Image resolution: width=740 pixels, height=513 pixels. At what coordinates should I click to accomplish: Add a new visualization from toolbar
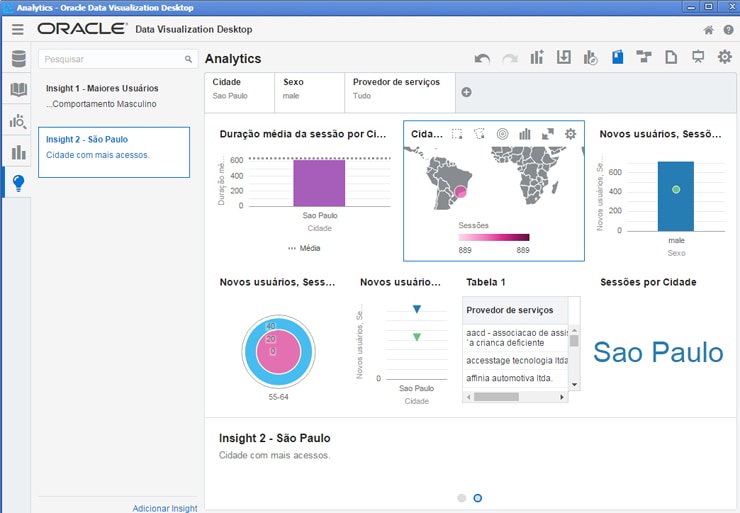click(537, 57)
